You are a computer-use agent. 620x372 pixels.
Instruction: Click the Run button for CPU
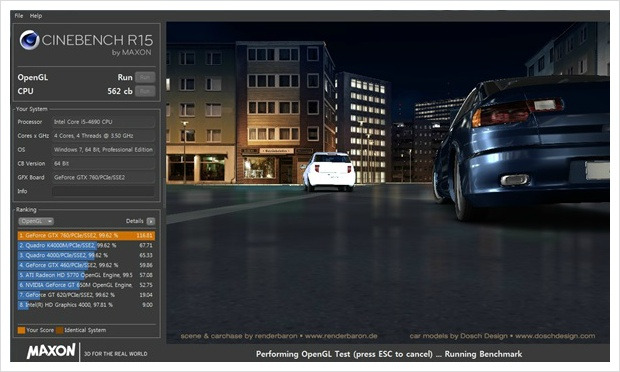coord(145,91)
